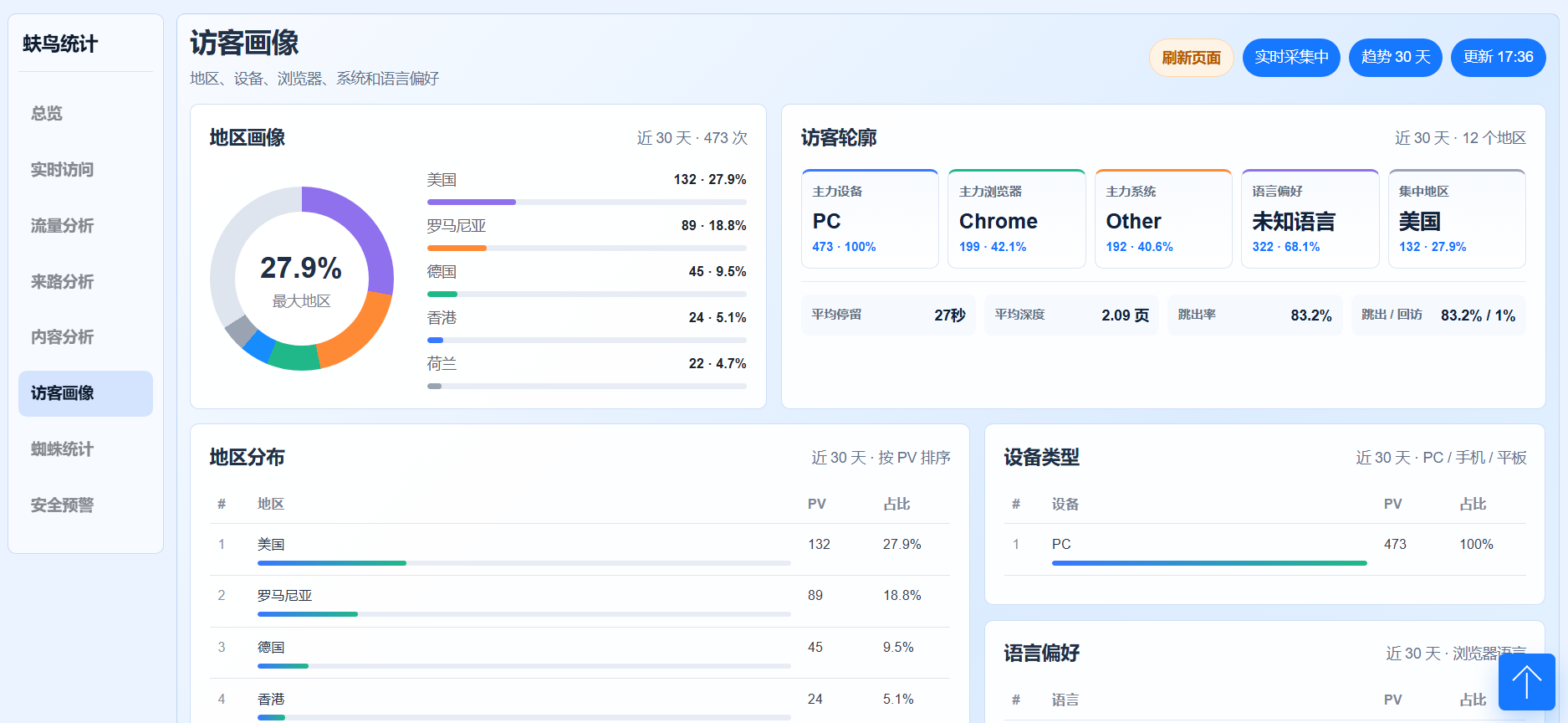Click 香港 in the 地区分布 table
The image size is (1568, 723).
[271, 699]
